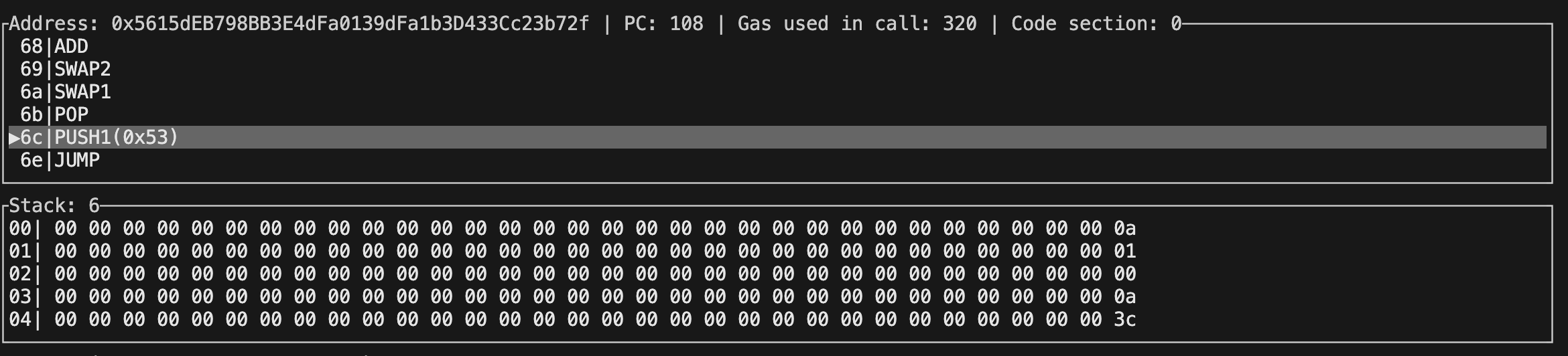Select stack row 00
1568x356 pixels.
[19, 228]
